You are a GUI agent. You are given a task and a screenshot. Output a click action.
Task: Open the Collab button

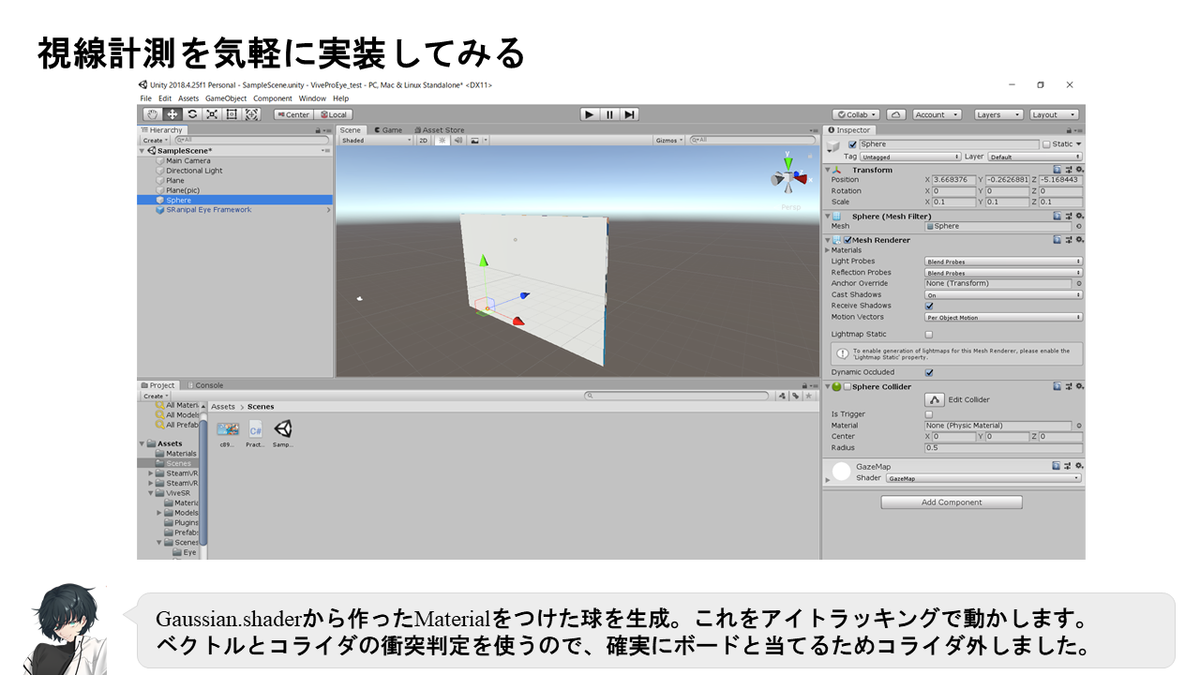coord(857,114)
